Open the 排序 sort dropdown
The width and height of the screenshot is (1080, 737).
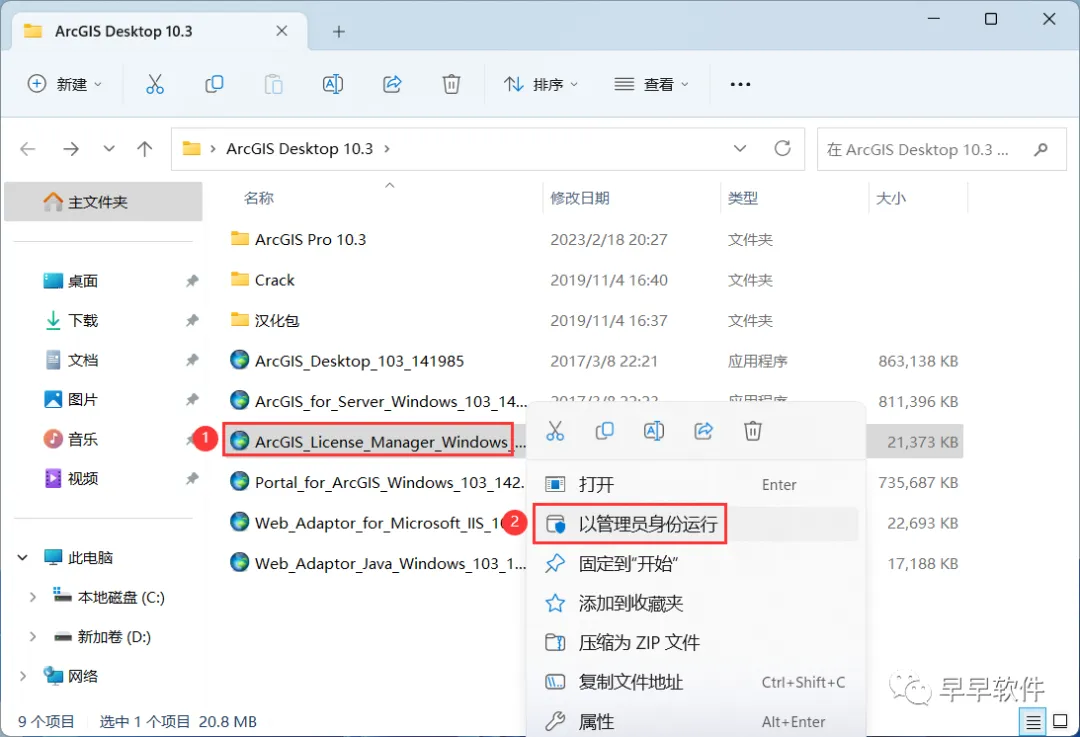[541, 84]
